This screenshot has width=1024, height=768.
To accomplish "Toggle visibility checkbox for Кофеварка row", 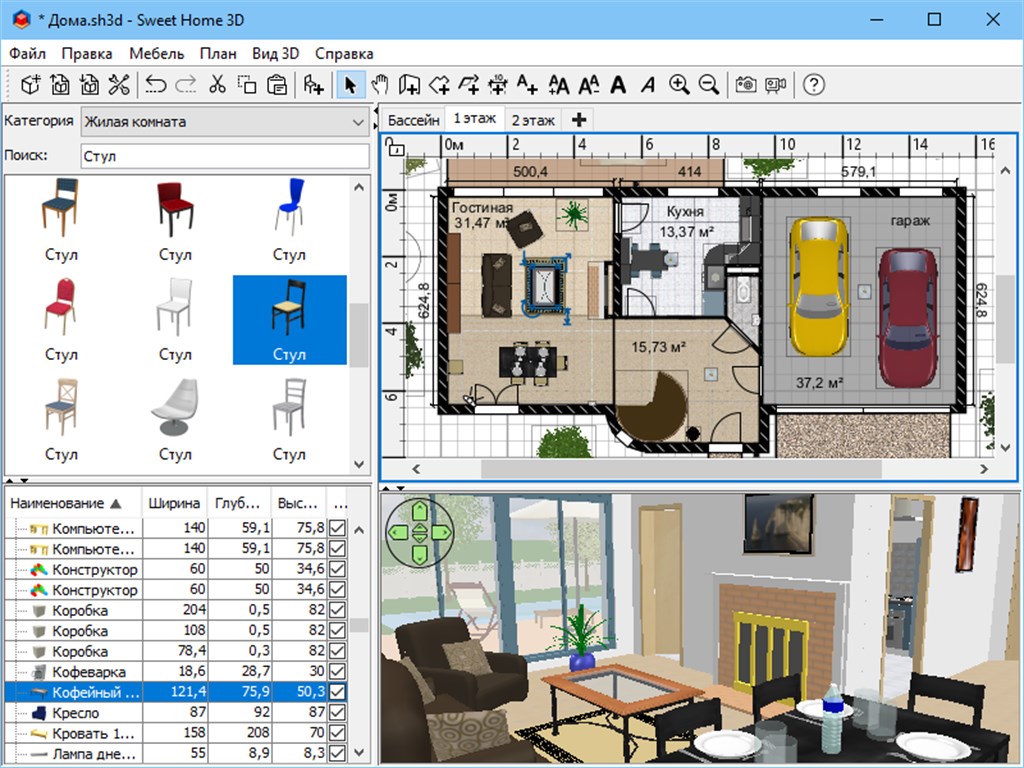I will (337, 672).
